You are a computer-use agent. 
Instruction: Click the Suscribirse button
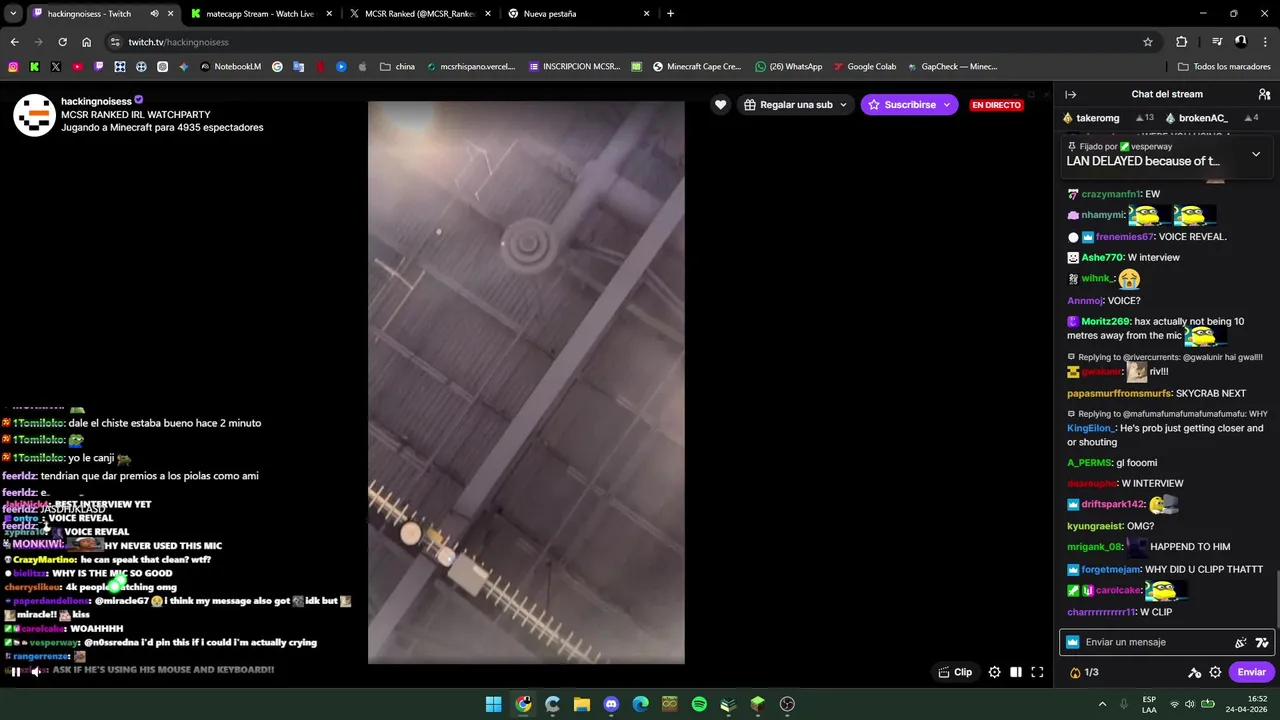(902, 104)
